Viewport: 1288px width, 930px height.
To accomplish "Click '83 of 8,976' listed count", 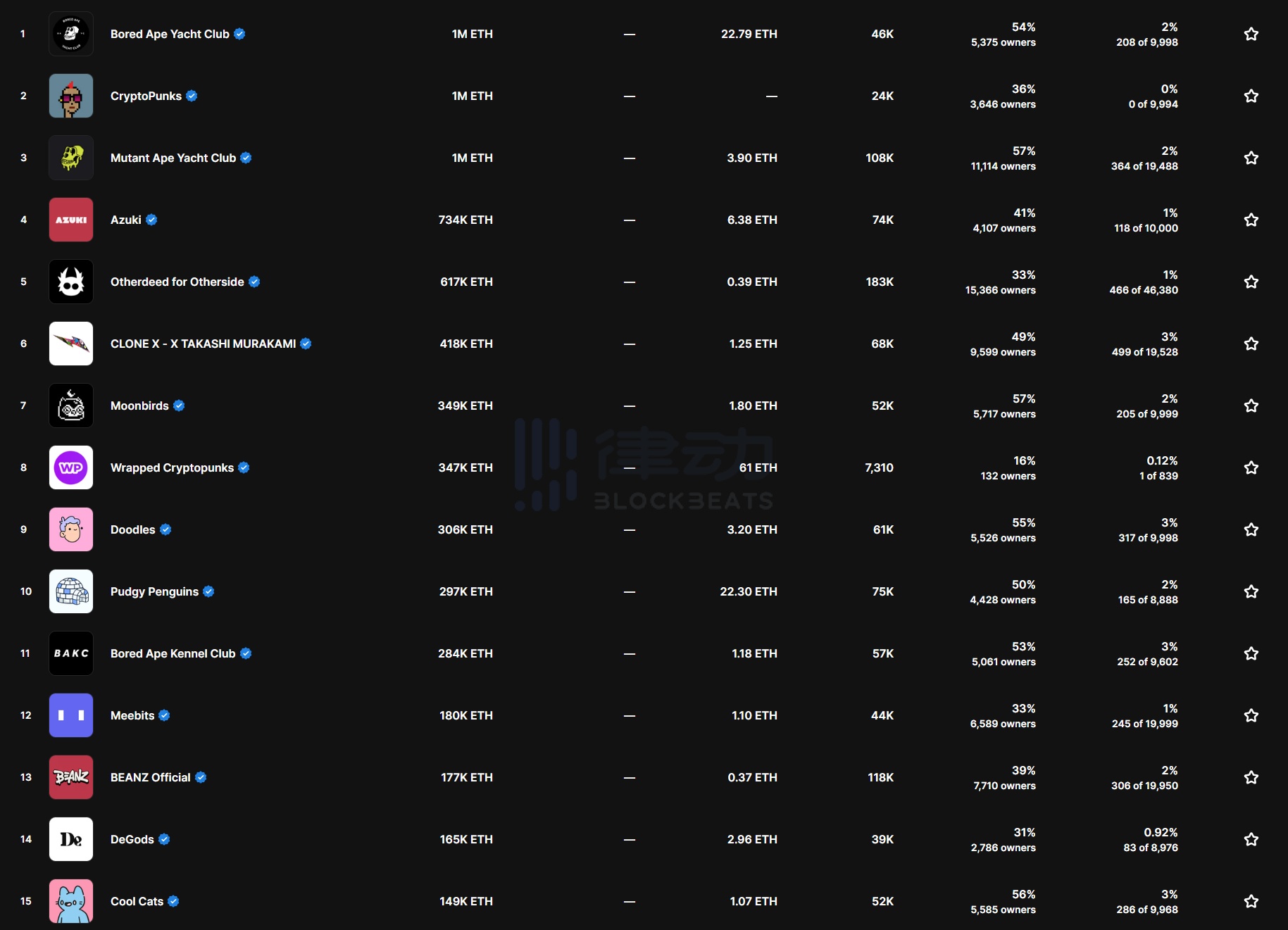I will (1151, 848).
